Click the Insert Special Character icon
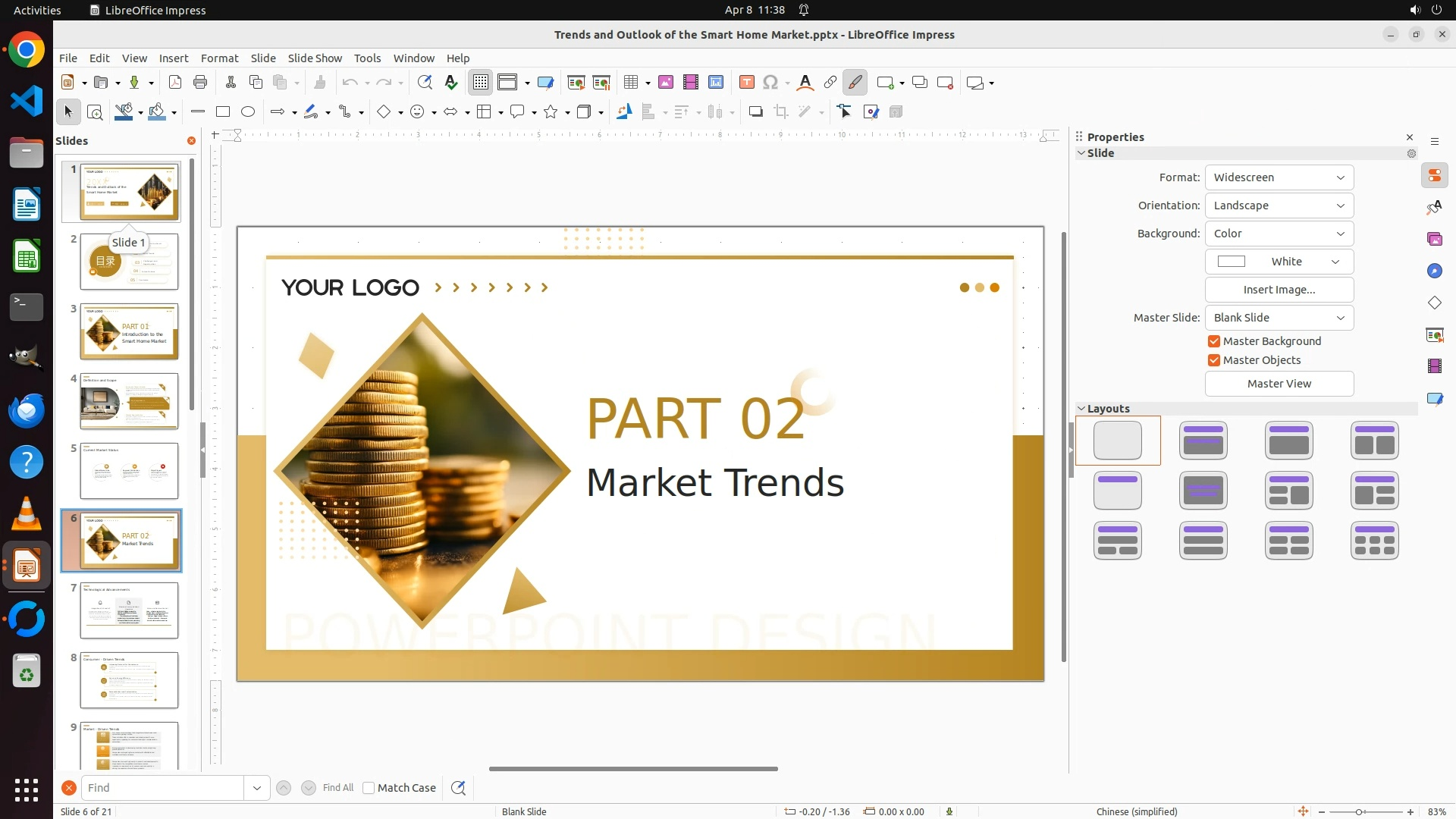The image size is (1456, 819). 770,83
